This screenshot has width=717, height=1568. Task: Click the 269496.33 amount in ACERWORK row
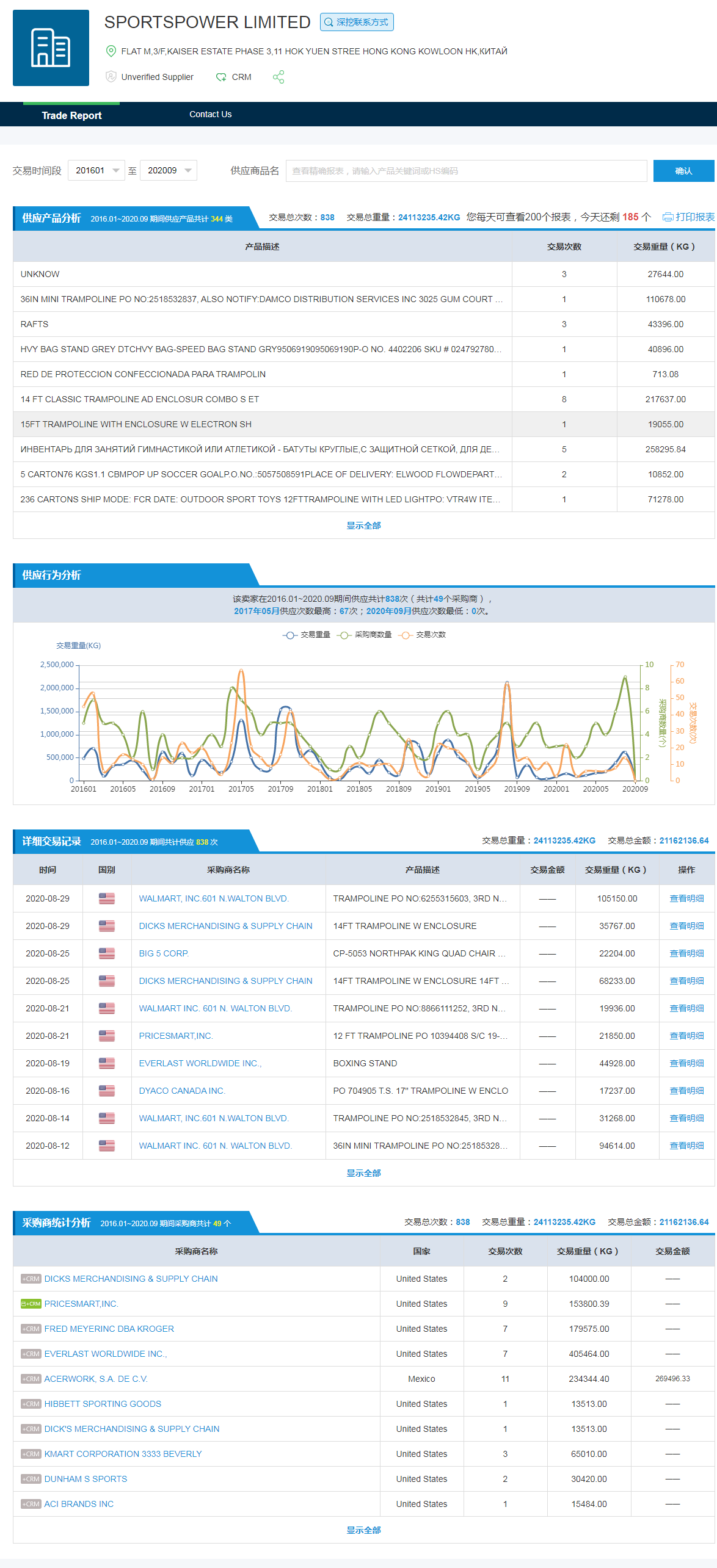point(672,1379)
